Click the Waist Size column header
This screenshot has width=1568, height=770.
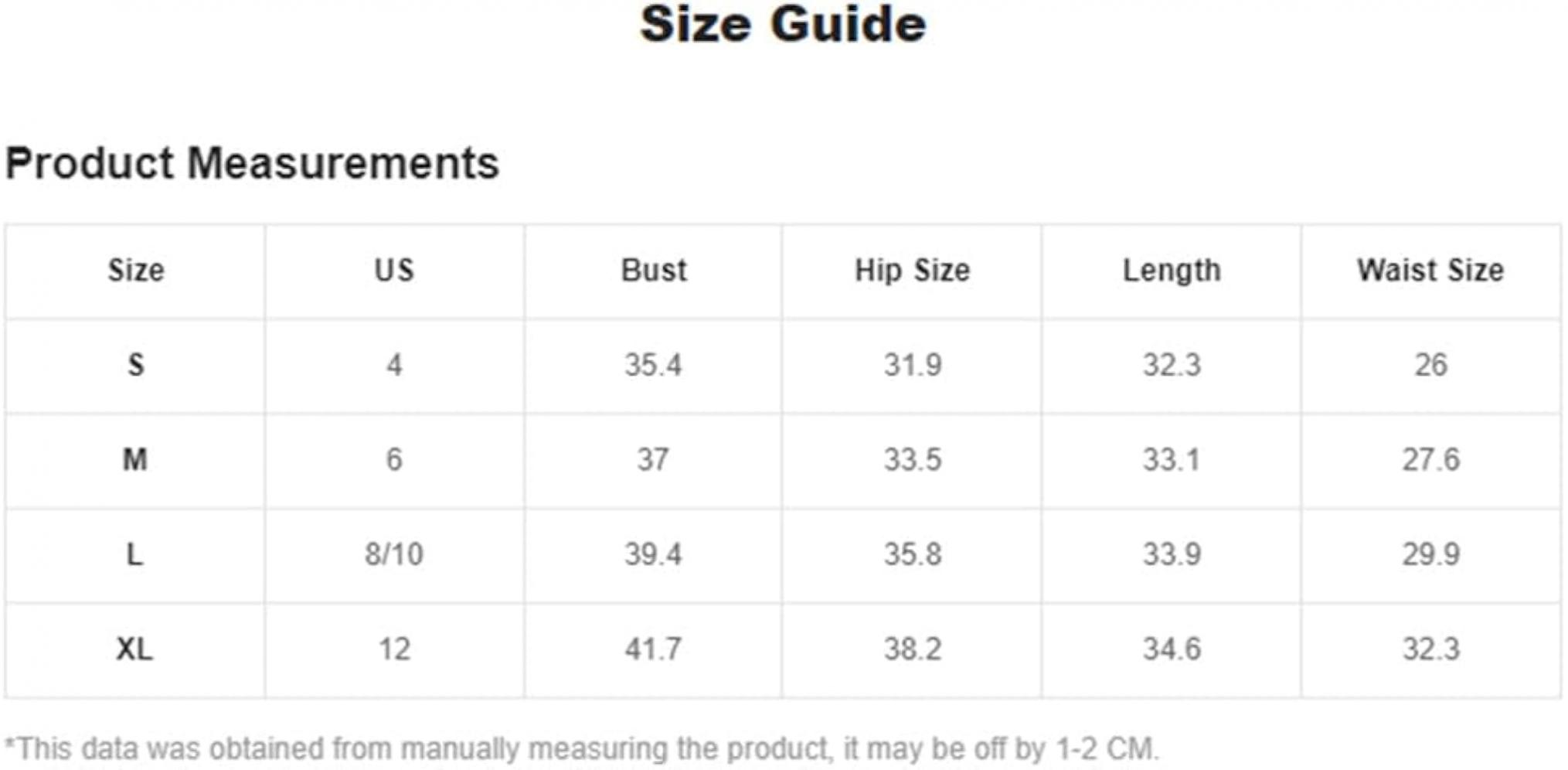coord(1430,271)
